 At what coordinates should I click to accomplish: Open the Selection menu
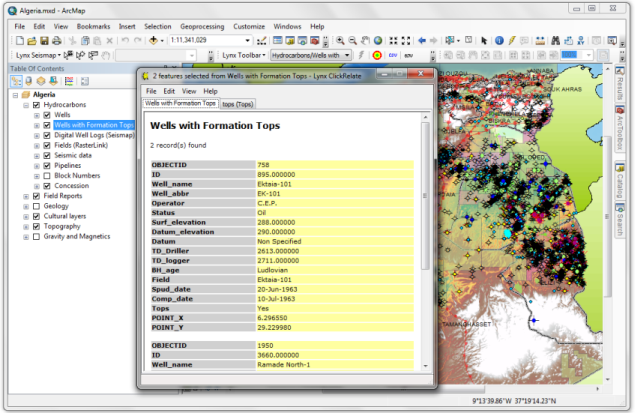click(x=158, y=26)
